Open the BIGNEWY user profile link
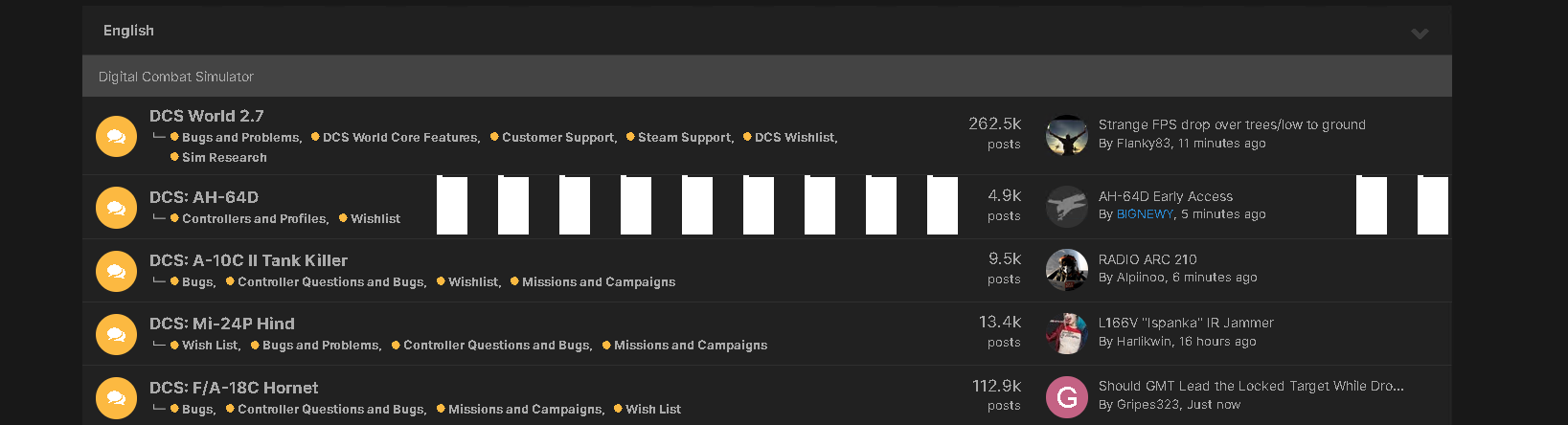1568x425 pixels. [x=1145, y=214]
